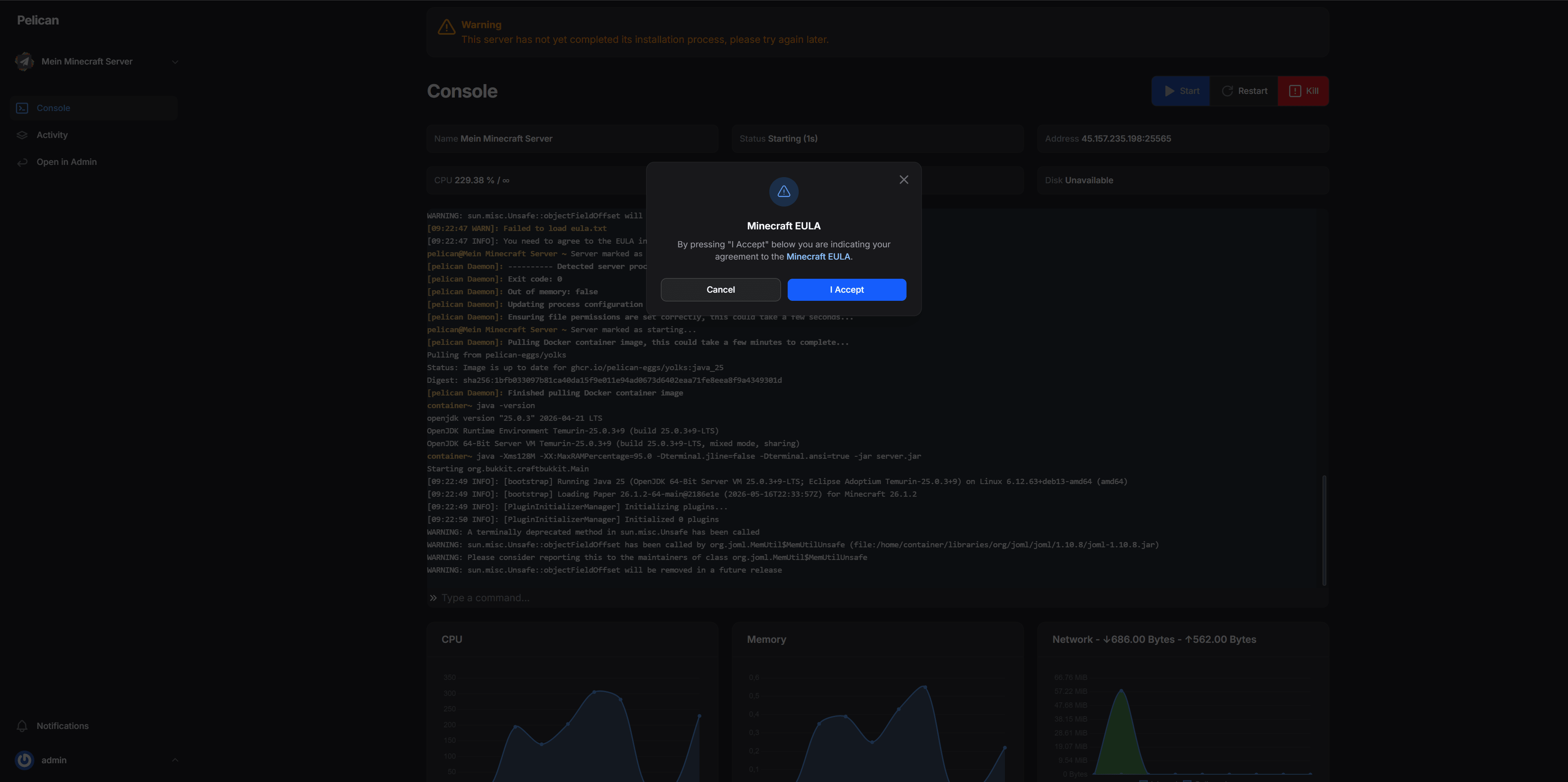Screen dimensions: 1568x782
Task: Click the server address 45.157.235.198:25565
Action: pos(1125,139)
